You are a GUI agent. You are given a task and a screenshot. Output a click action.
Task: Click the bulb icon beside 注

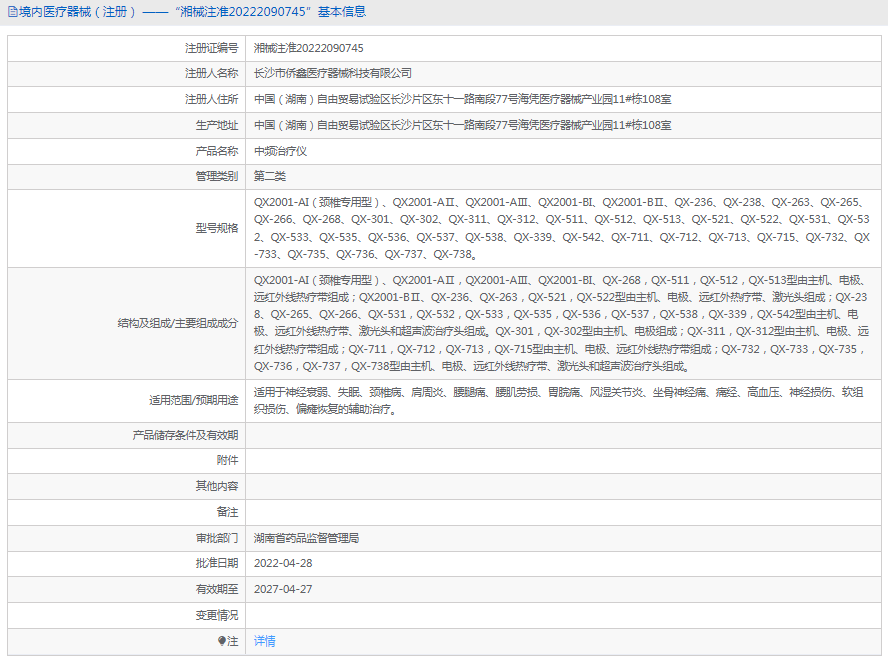coord(222,641)
